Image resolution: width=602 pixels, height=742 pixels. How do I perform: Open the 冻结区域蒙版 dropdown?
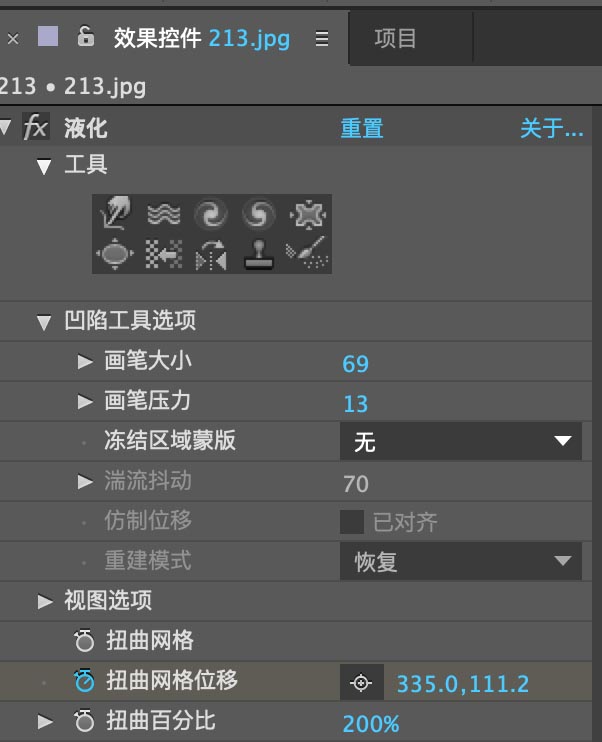[x=460, y=442]
